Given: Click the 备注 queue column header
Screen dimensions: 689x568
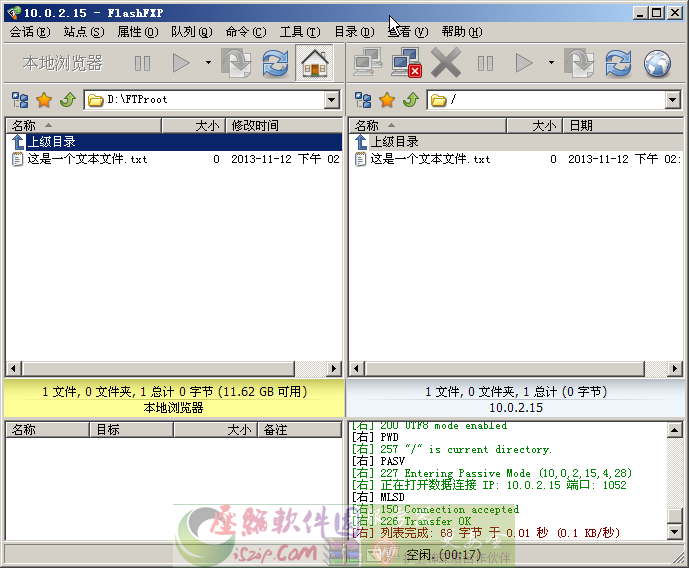Looking at the screenshot, I should coord(299,430).
